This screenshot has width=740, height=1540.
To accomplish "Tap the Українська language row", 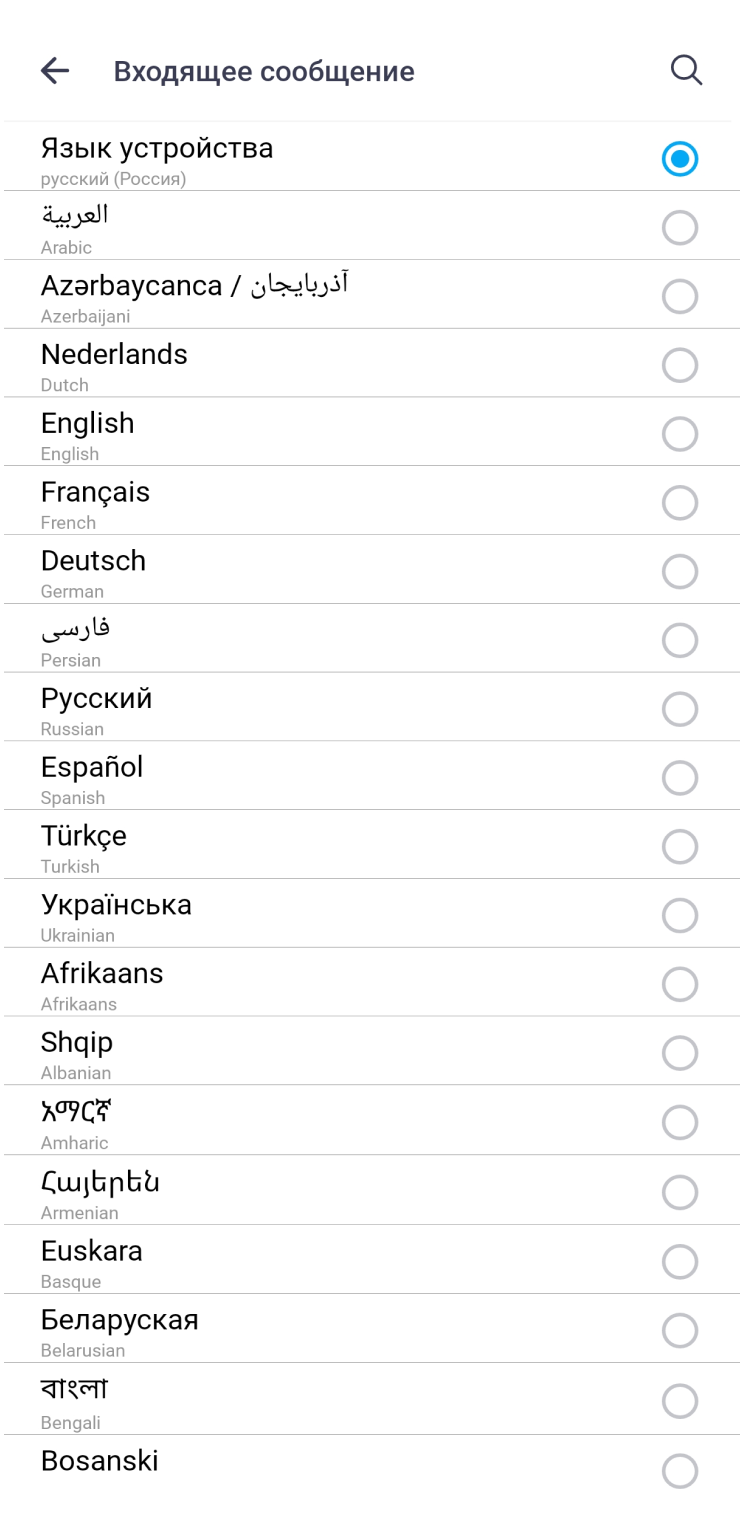I will [300, 915].
